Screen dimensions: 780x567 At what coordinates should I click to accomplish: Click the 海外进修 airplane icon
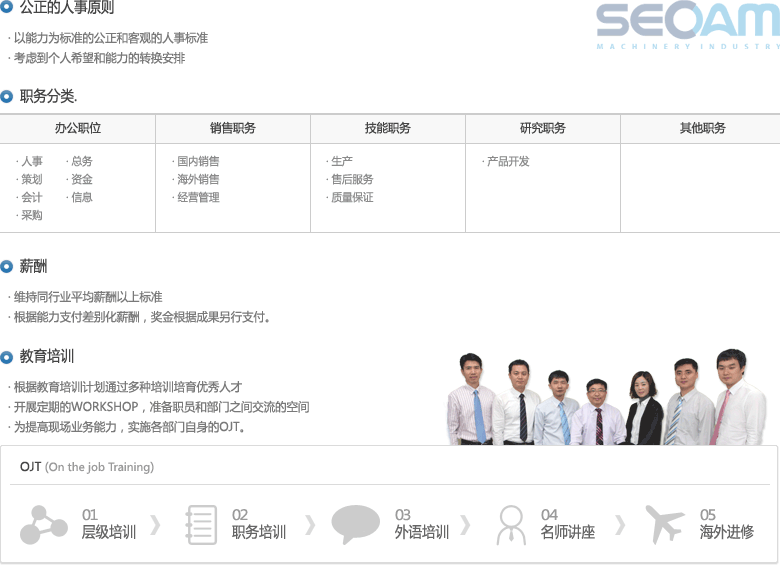[x=664, y=524]
